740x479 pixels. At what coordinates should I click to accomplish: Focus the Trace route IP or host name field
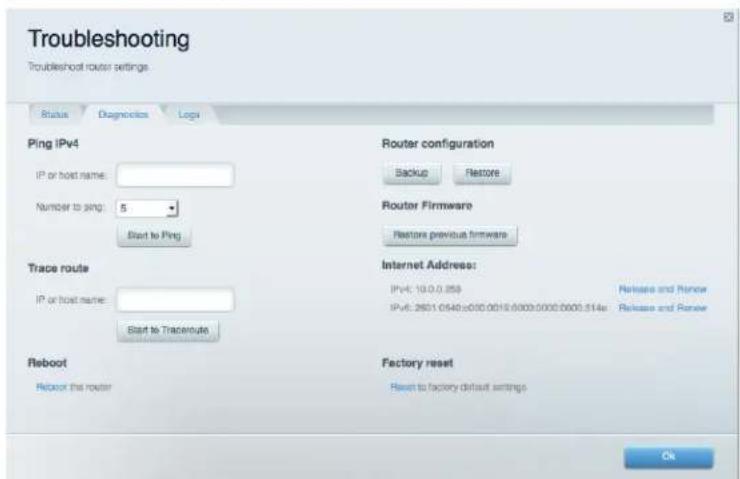[x=175, y=300]
